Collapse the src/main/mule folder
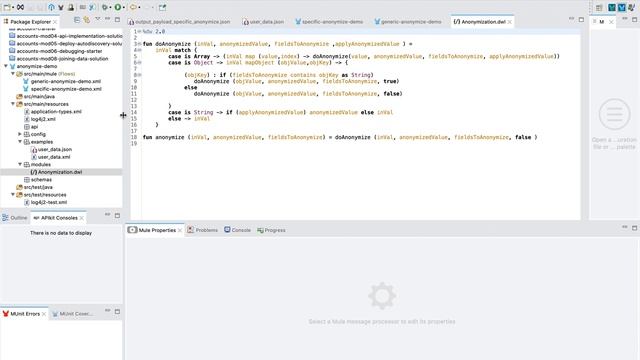 (13, 74)
